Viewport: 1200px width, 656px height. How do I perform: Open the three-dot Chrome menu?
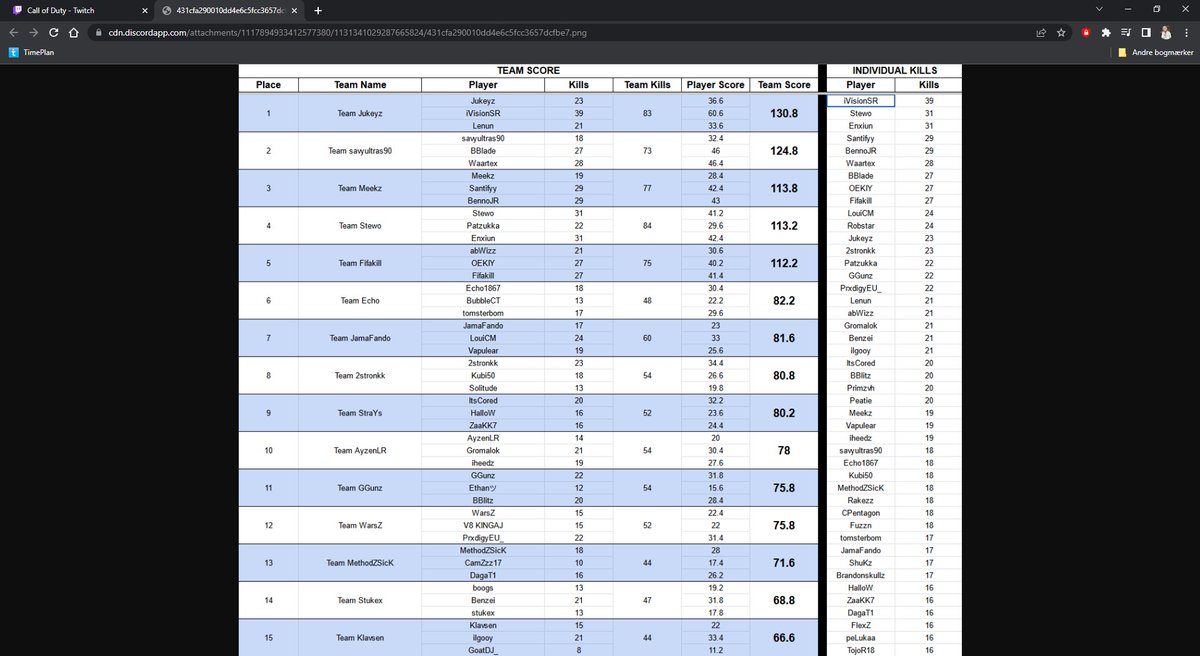click(1187, 32)
